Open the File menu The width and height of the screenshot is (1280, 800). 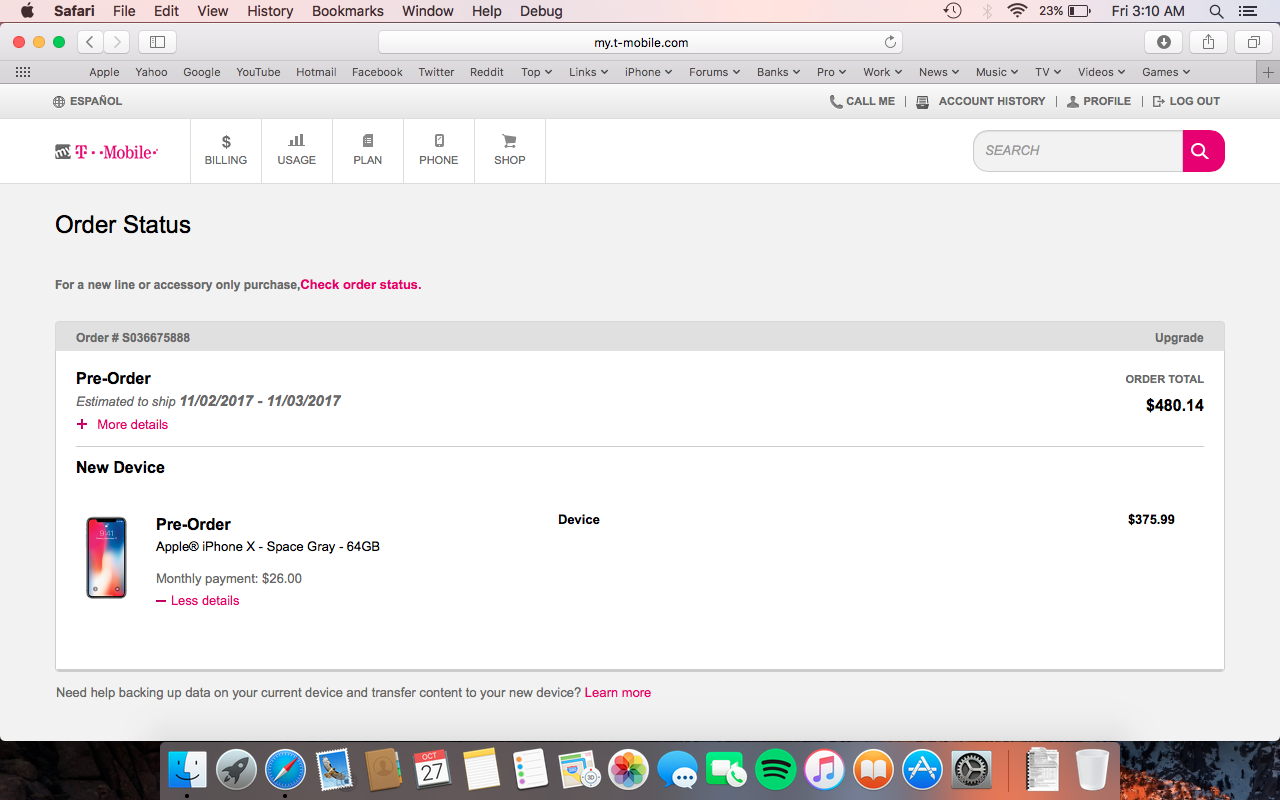coord(124,11)
